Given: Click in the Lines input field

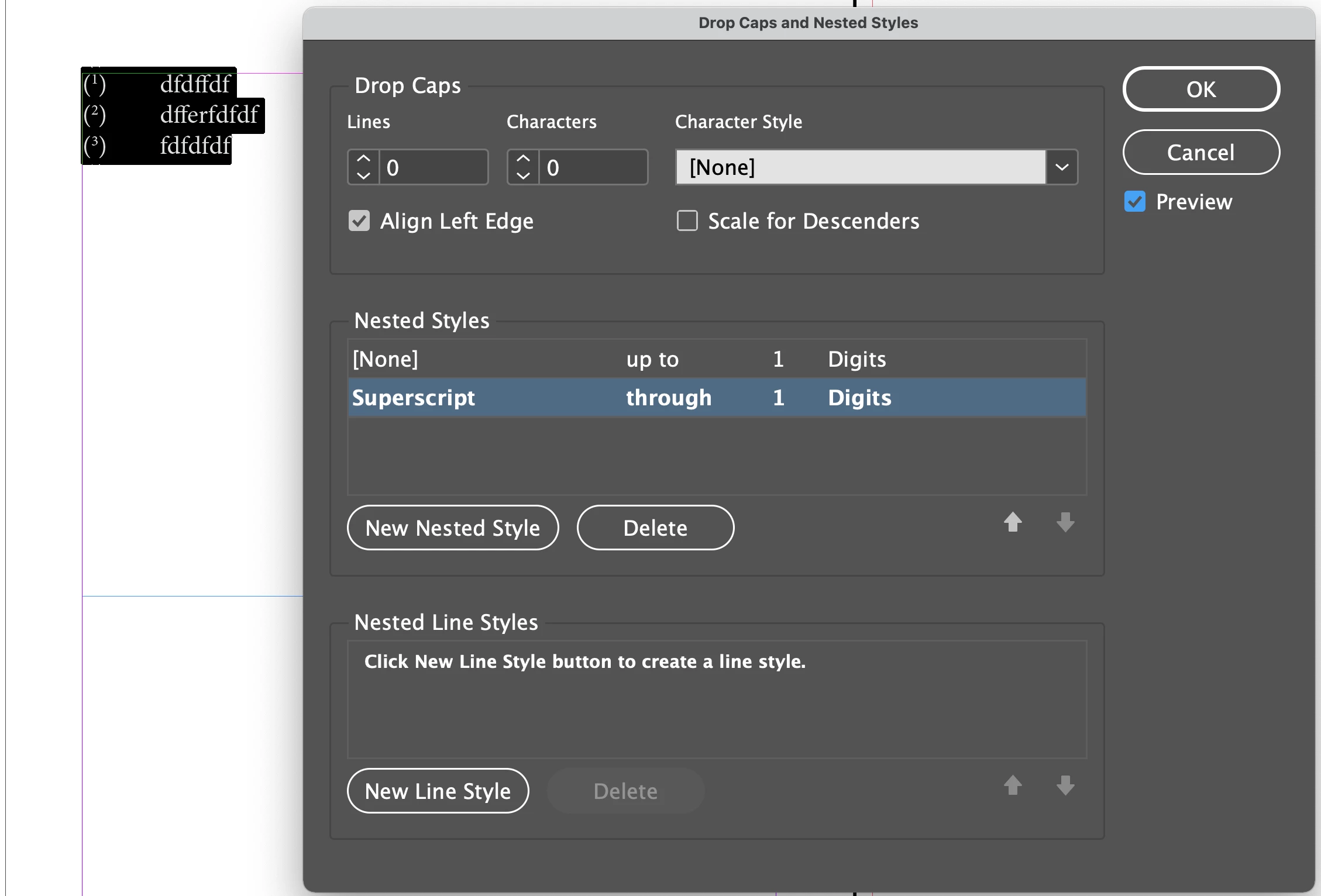Looking at the screenshot, I should (x=433, y=168).
